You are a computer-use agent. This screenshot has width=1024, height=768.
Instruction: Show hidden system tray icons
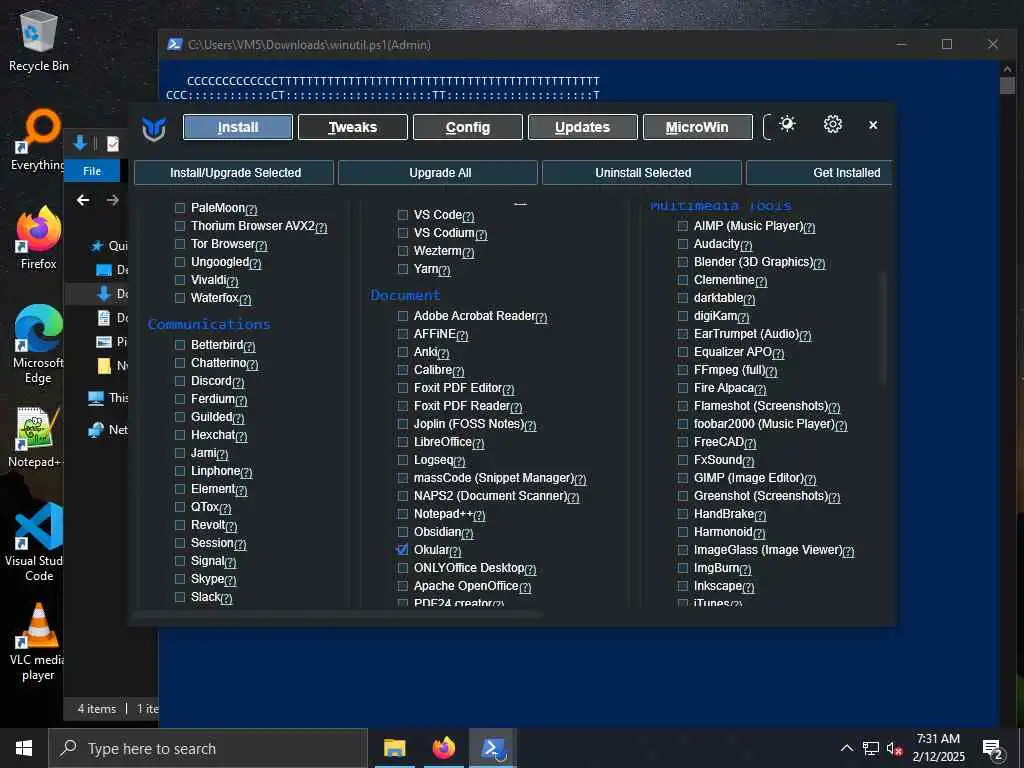(846, 748)
